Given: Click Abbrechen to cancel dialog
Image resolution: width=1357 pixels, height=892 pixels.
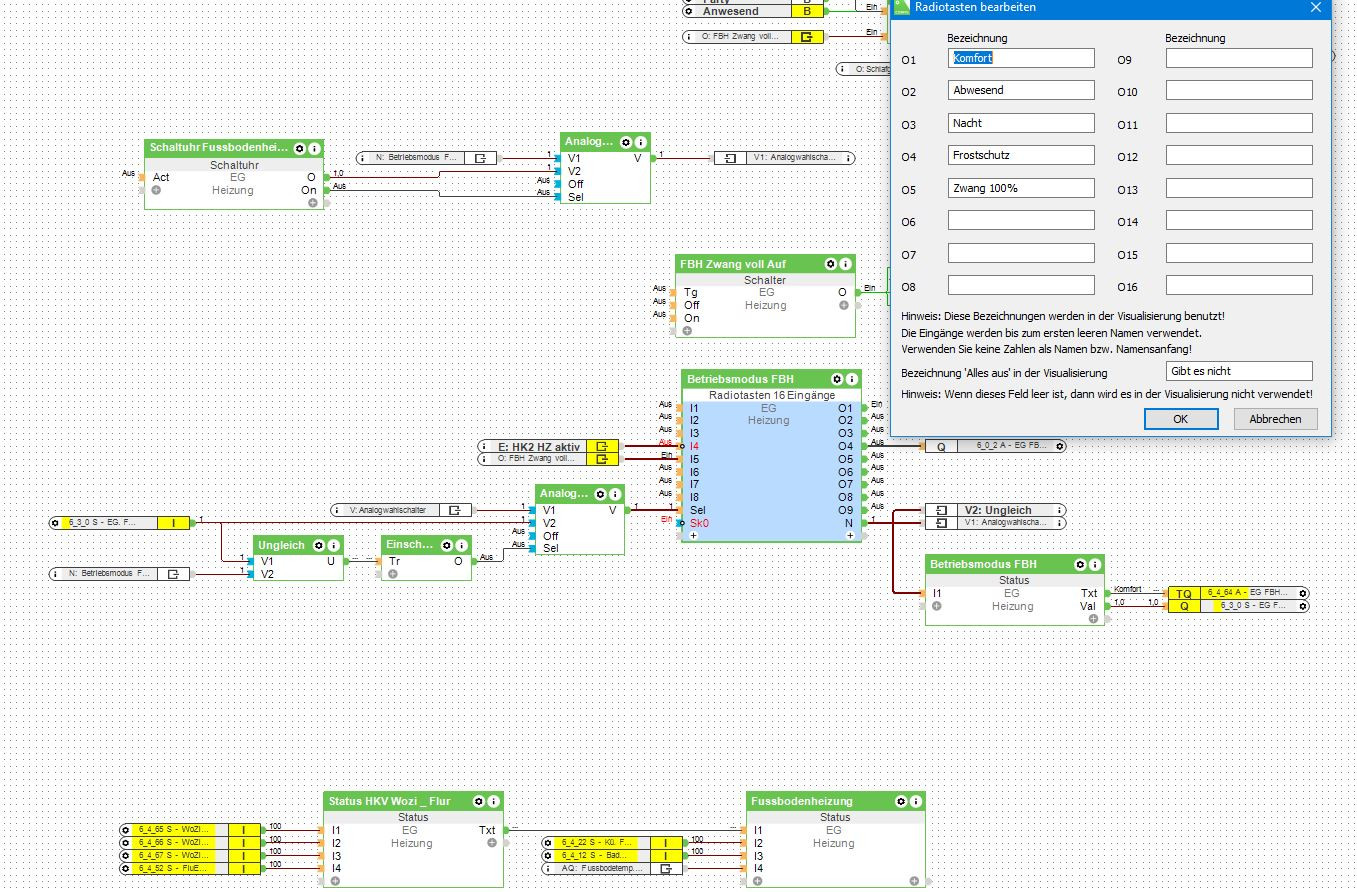Looking at the screenshot, I should click(x=1275, y=419).
